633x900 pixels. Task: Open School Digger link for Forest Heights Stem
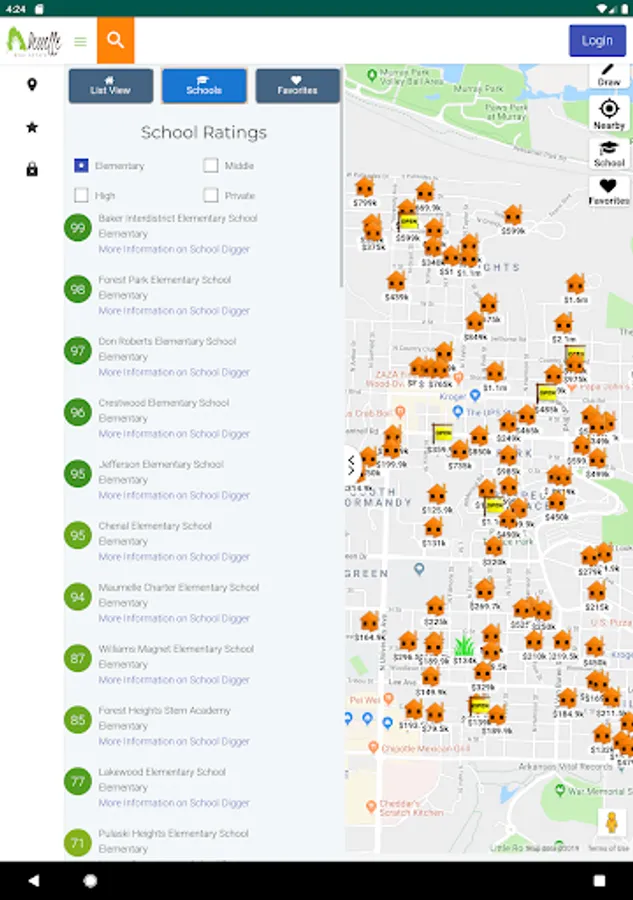(x=174, y=741)
